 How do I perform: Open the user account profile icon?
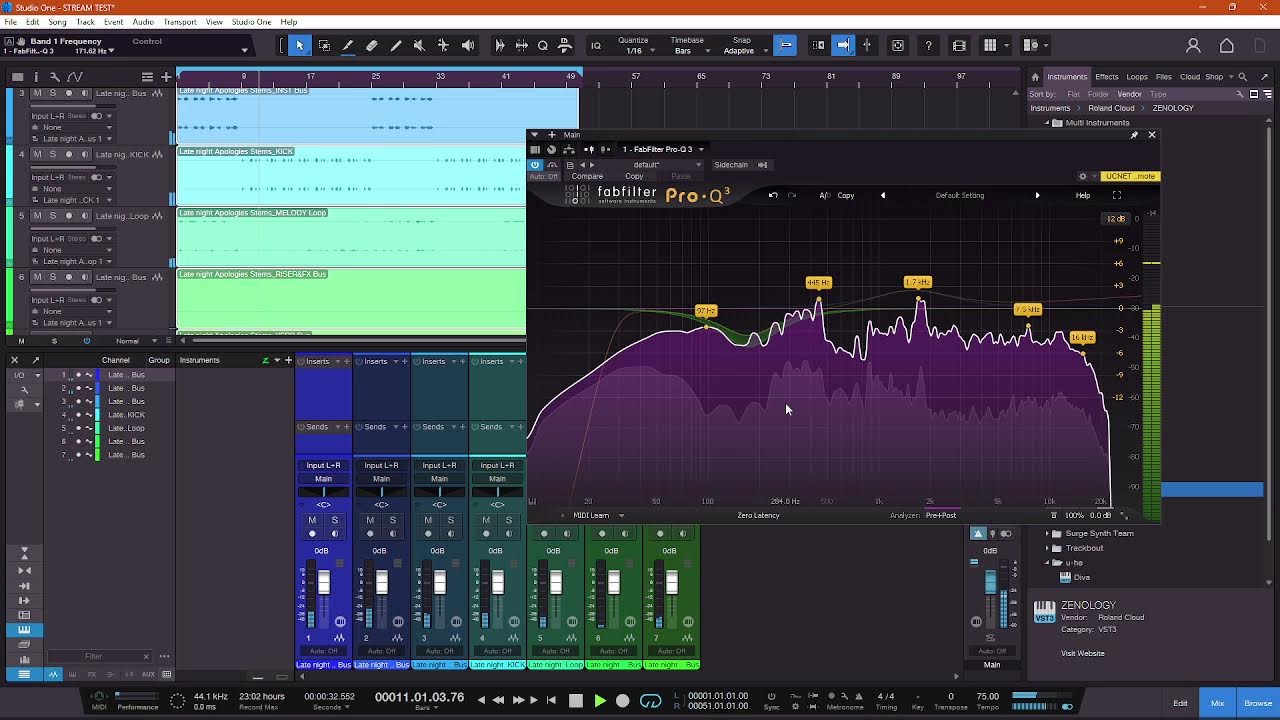point(1193,45)
